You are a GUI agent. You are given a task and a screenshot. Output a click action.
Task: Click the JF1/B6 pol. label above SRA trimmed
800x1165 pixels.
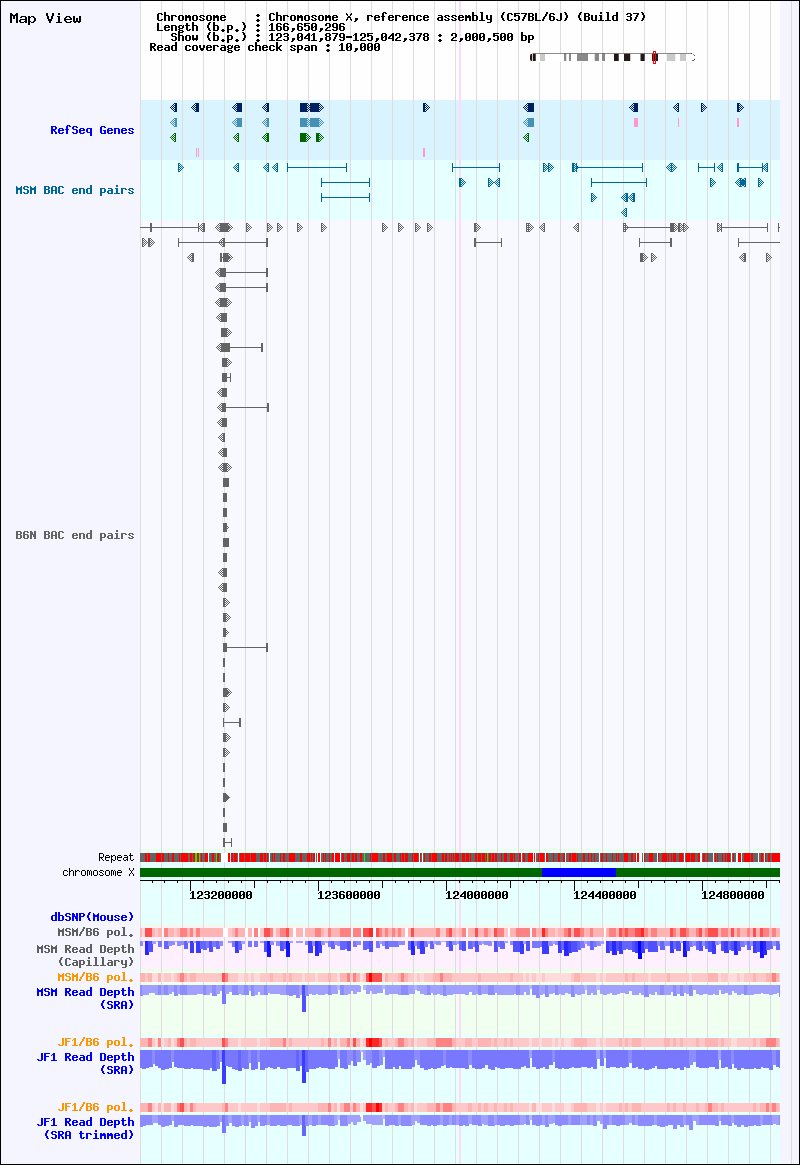click(x=96, y=1107)
